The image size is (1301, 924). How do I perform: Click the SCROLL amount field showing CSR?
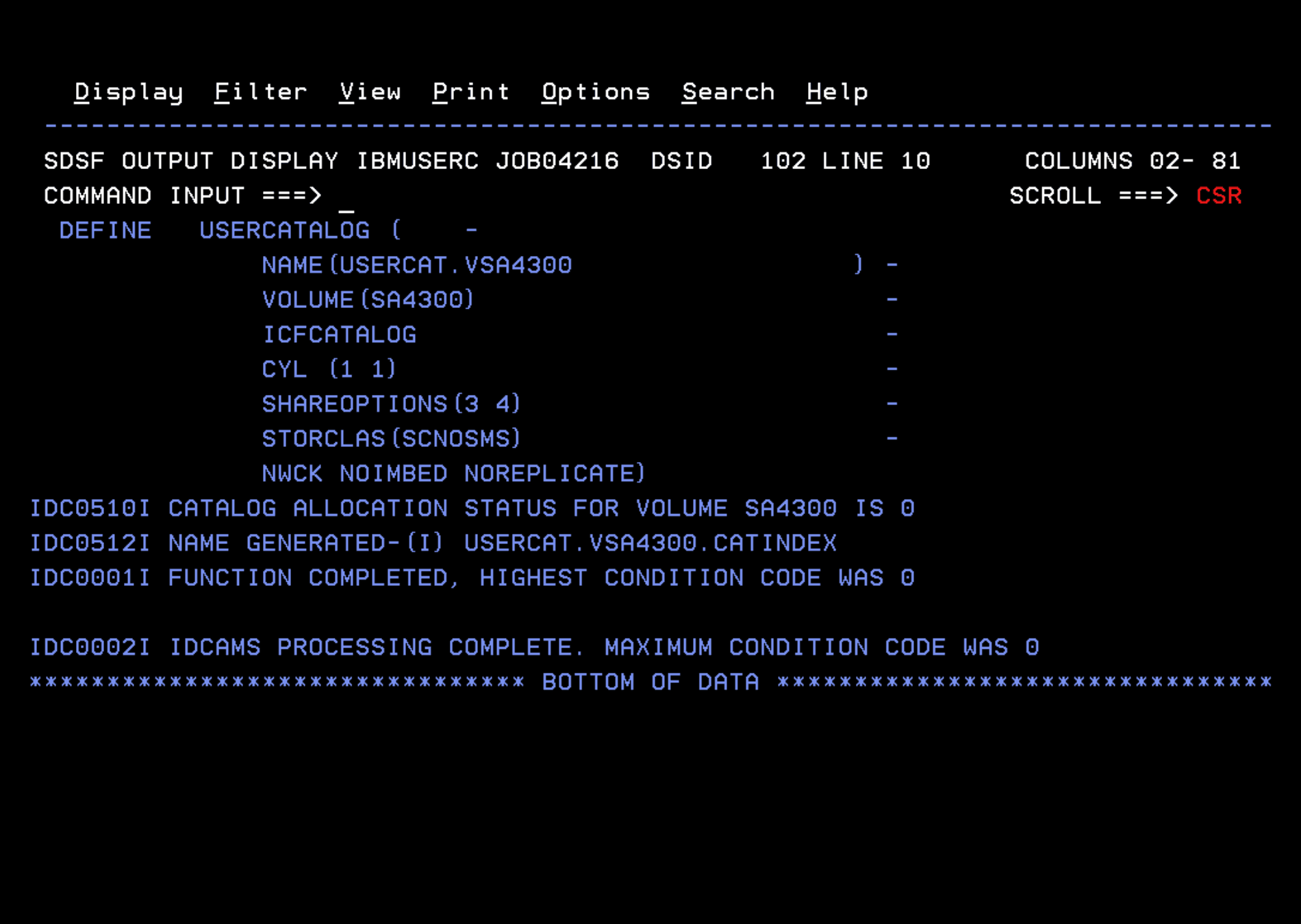pyautogui.click(x=1219, y=196)
